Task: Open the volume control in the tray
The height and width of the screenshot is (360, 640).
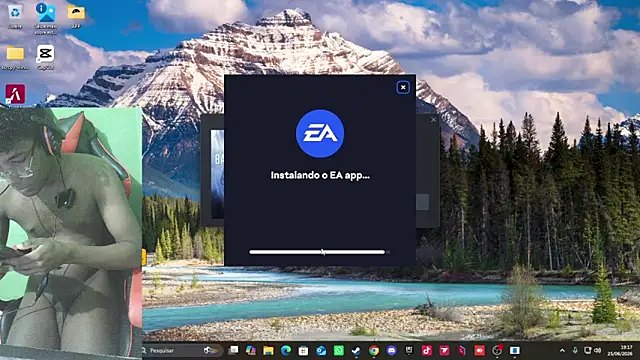Action: coord(598,350)
